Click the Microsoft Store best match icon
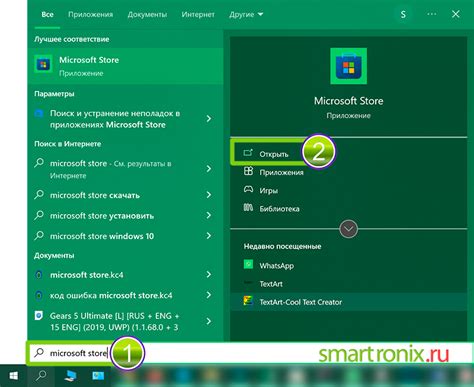The image size is (474, 387). pos(43,64)
